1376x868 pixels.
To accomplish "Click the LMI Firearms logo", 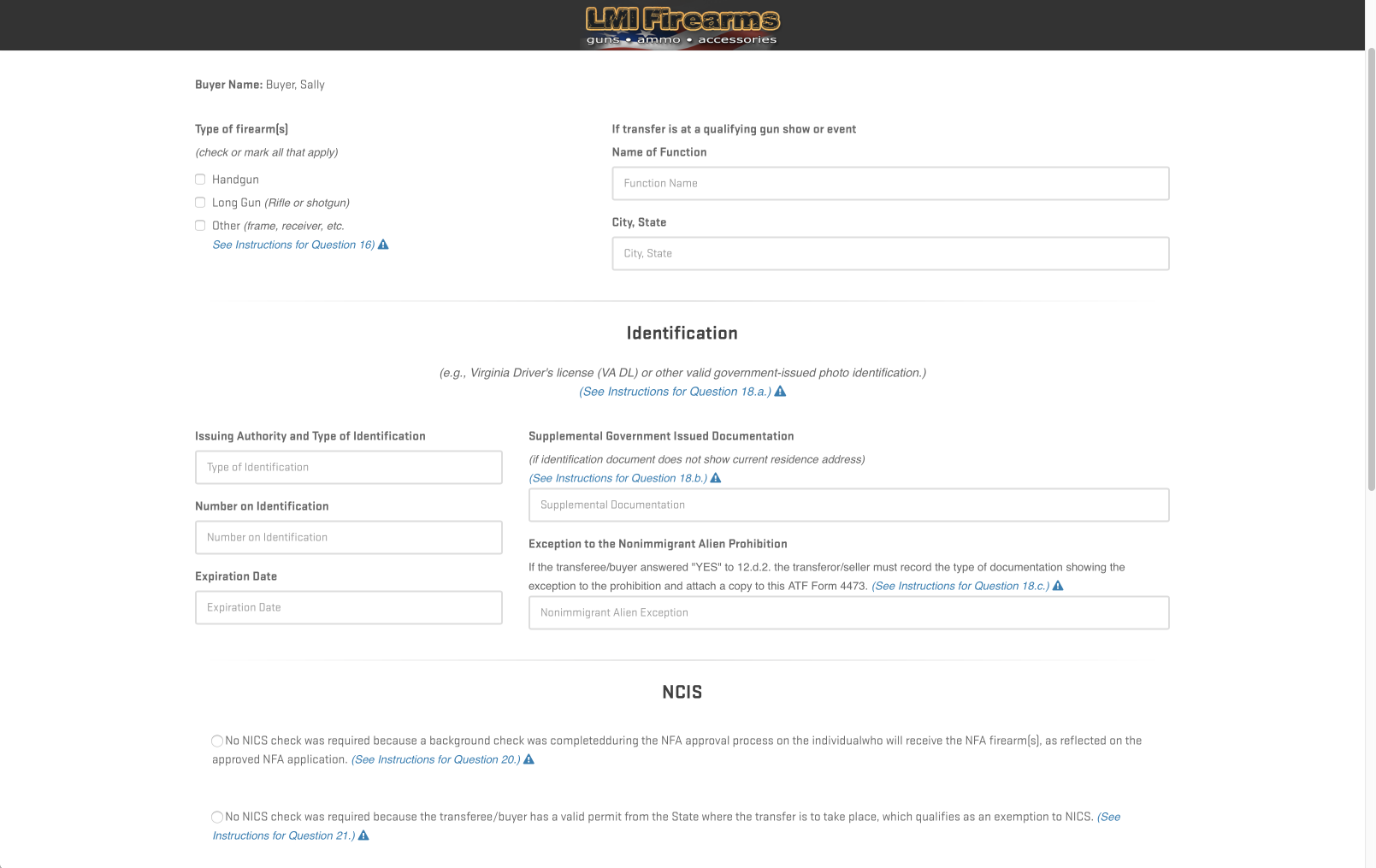I will point(682,26).
